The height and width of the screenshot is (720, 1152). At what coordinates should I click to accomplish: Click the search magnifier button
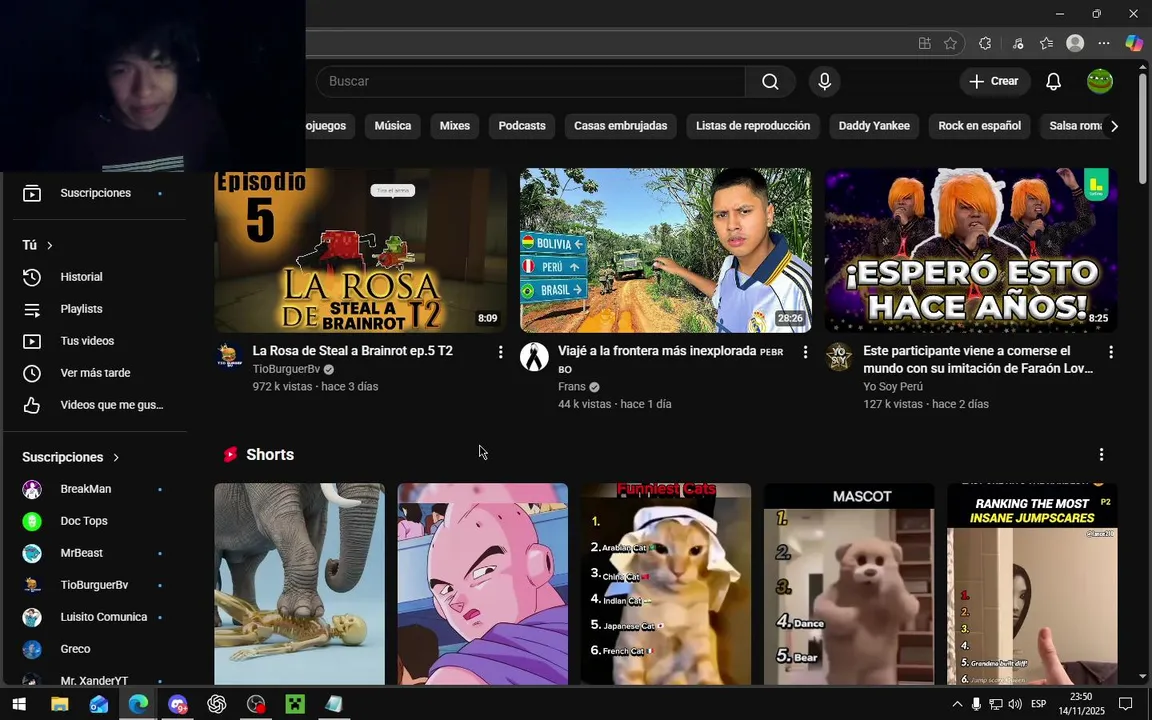[770, 82]
